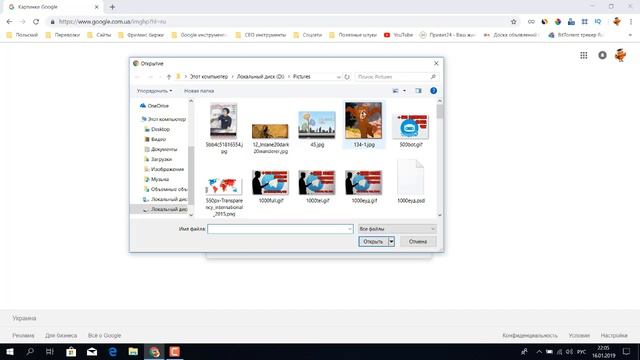The image size is (640, 360).
Task: Open the view options dropdown arrow
Action: tap(404, 91)
